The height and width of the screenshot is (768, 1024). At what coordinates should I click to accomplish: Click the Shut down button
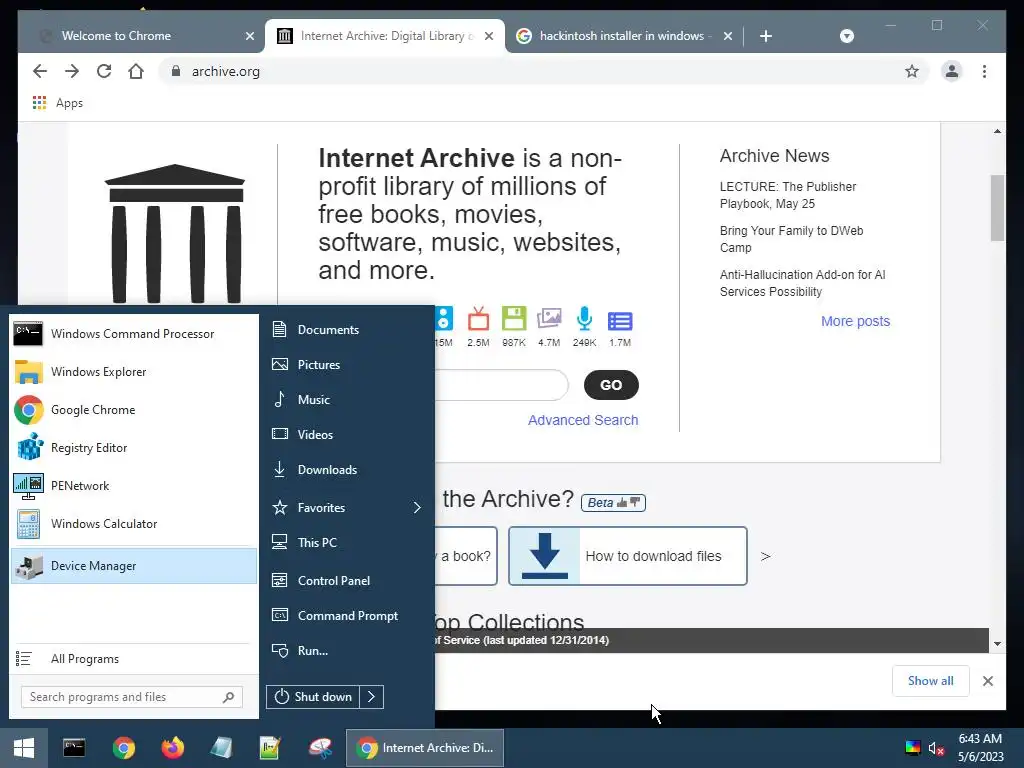pyautogui.click(x=313, y=697)
